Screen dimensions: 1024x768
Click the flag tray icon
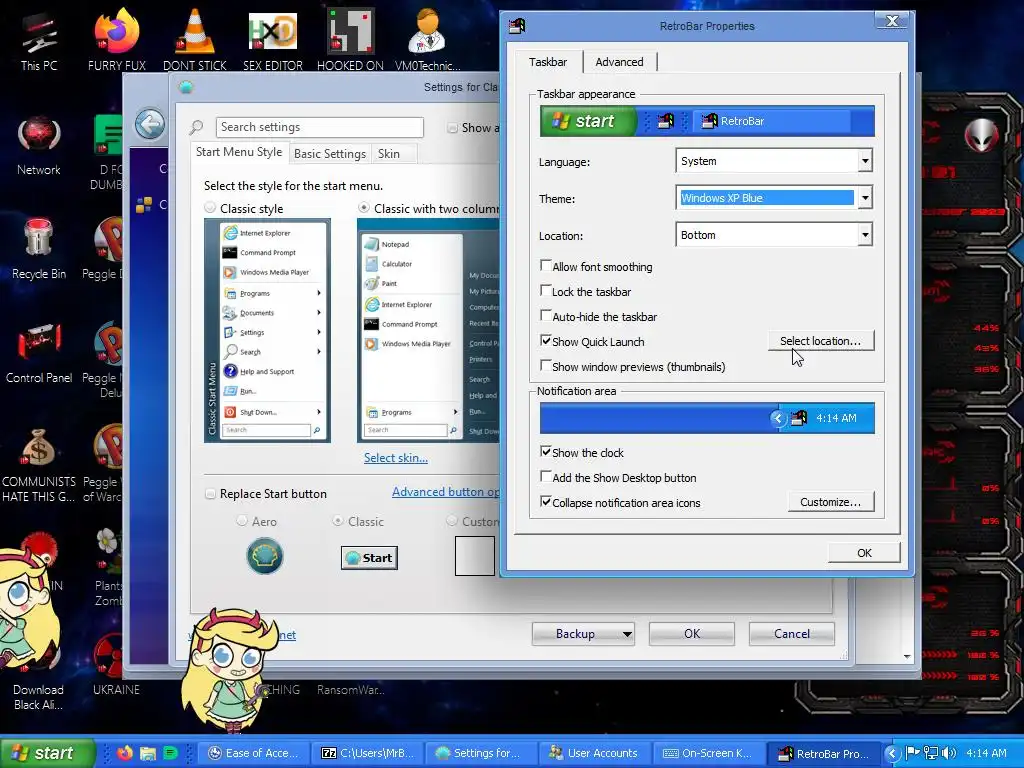pos(912,753)
